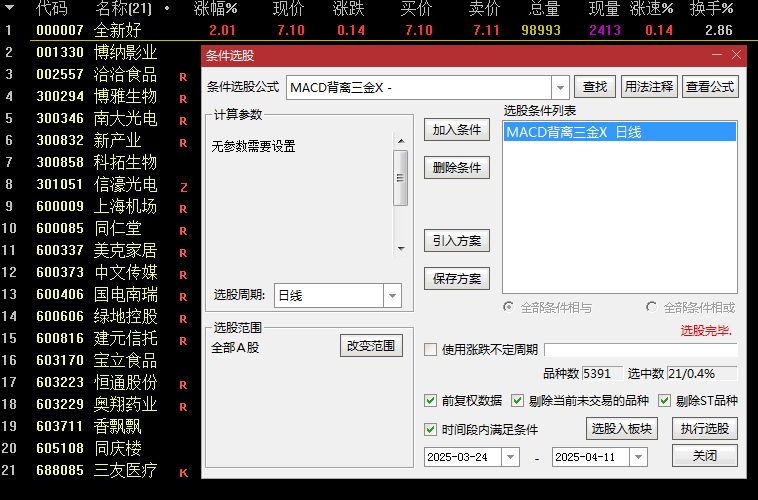Click the R marker beside 洽洽食品

click(x=183, y=77)
